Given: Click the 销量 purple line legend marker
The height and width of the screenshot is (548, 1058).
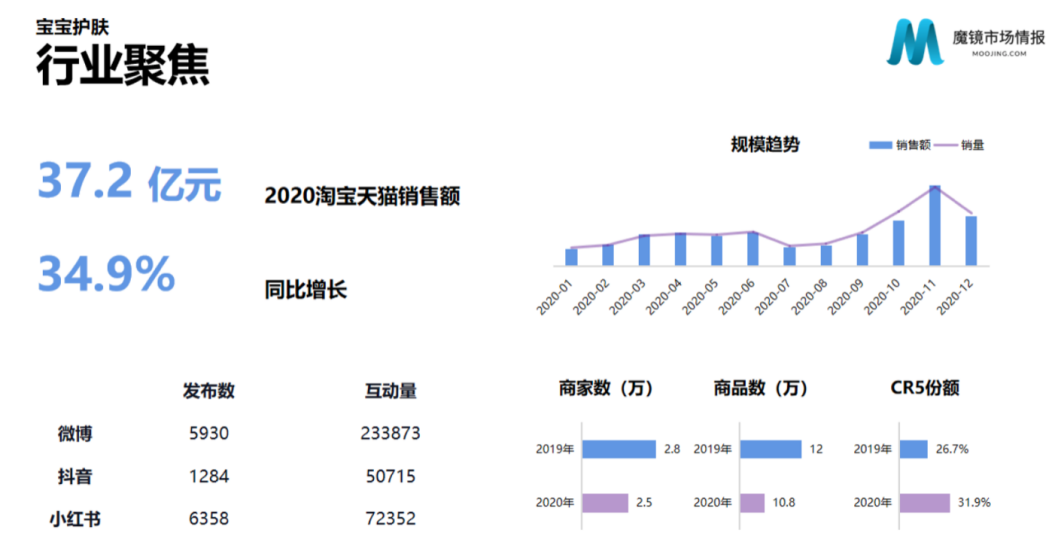Looking at the screenshot, I should point(946,145).
